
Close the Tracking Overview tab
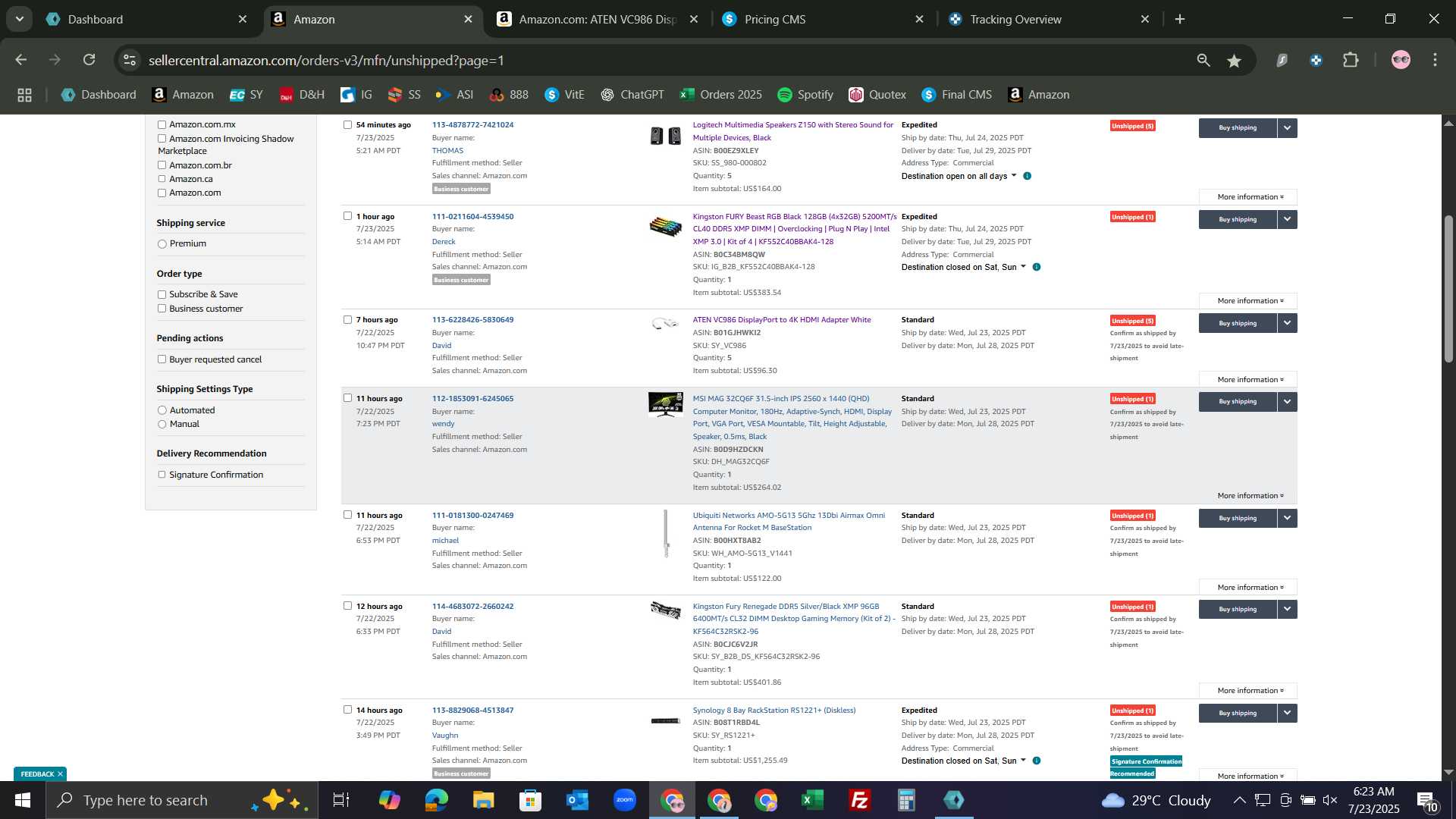[1145, 19]
